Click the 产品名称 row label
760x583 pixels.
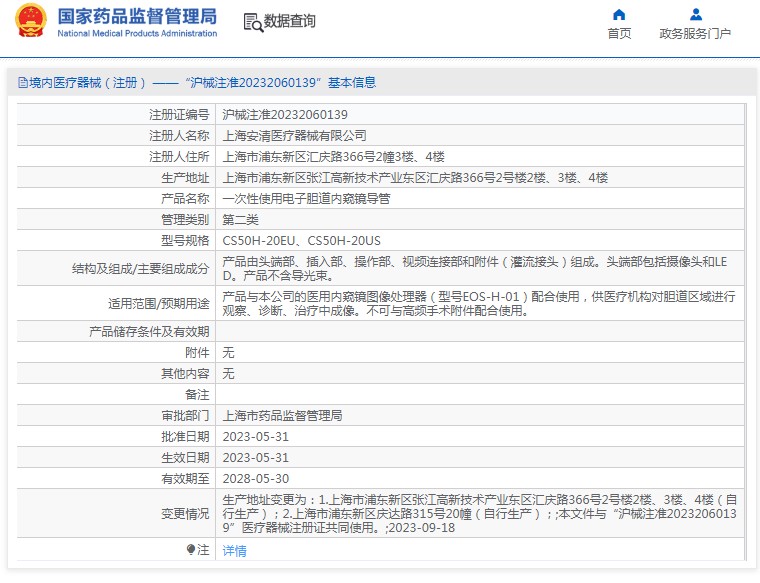(185, 199)
